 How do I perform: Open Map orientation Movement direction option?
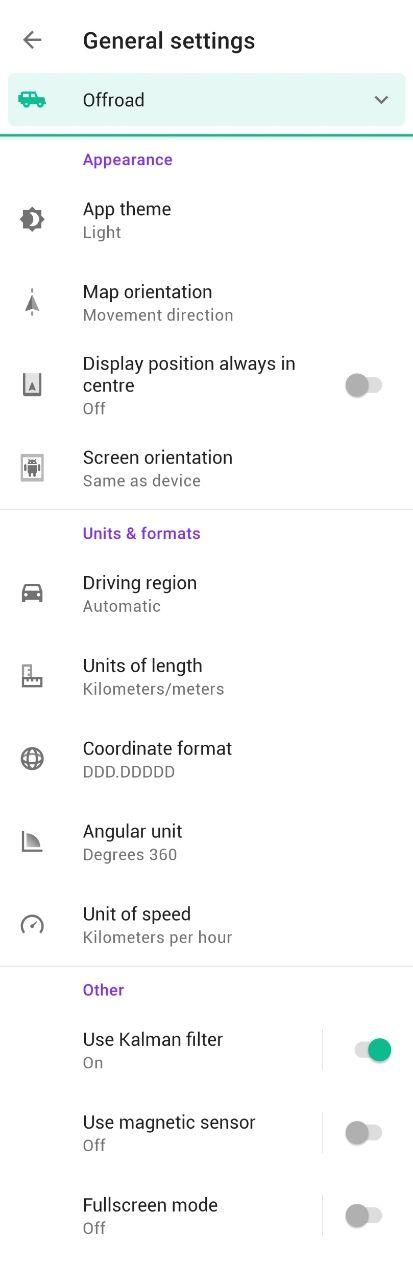coord(206,302)
